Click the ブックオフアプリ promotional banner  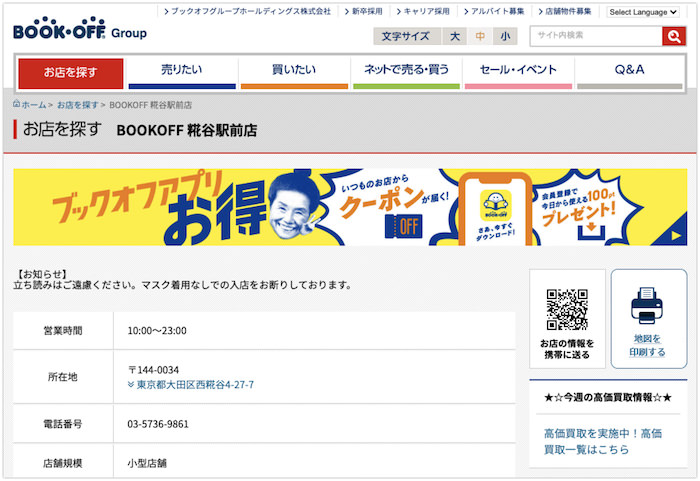[350, 207]
